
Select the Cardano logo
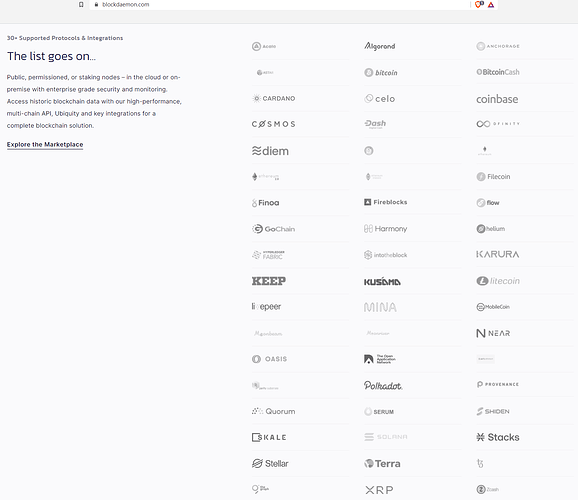tap(274, 98)
